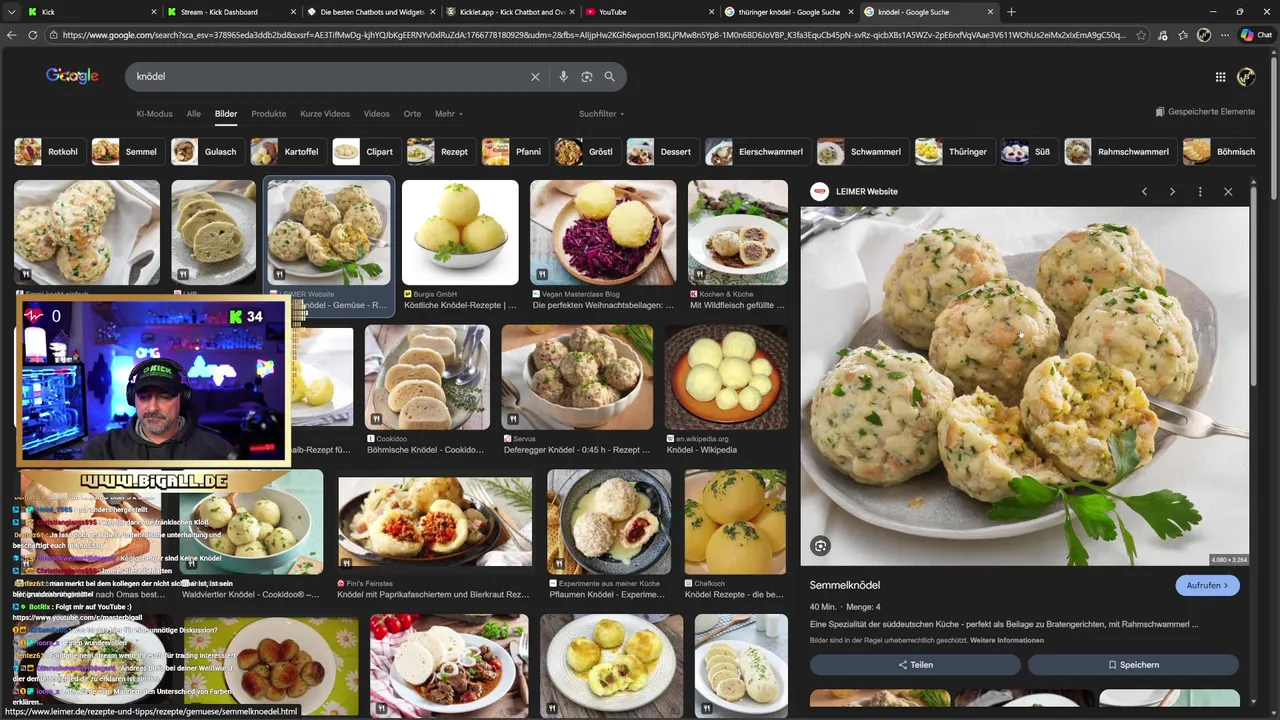Click into the knödel search field
Image resolution: width=1280 pixels, height=720 pixels.
click(330, 76)
